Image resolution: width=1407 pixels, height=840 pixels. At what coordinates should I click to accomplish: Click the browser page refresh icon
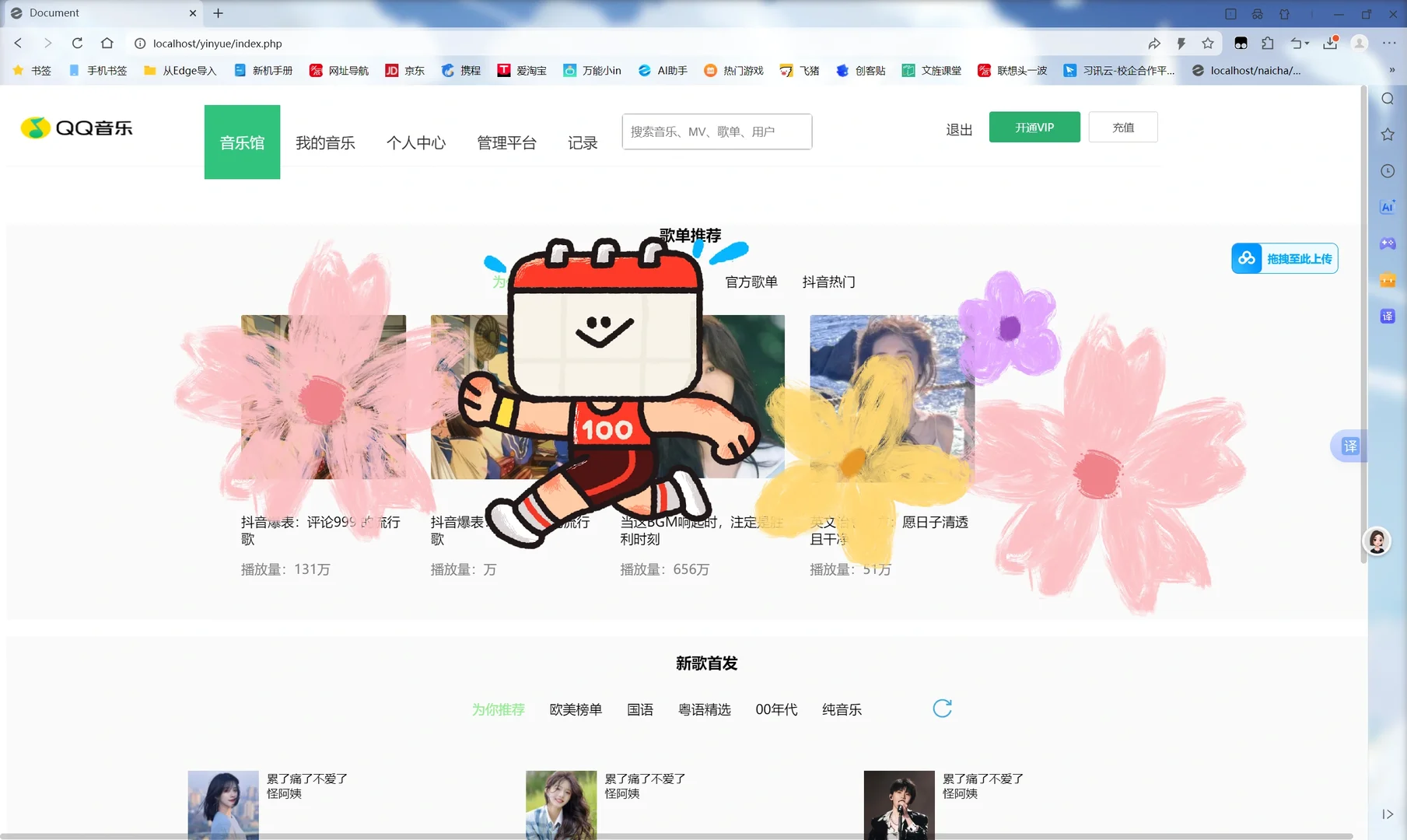77,44
